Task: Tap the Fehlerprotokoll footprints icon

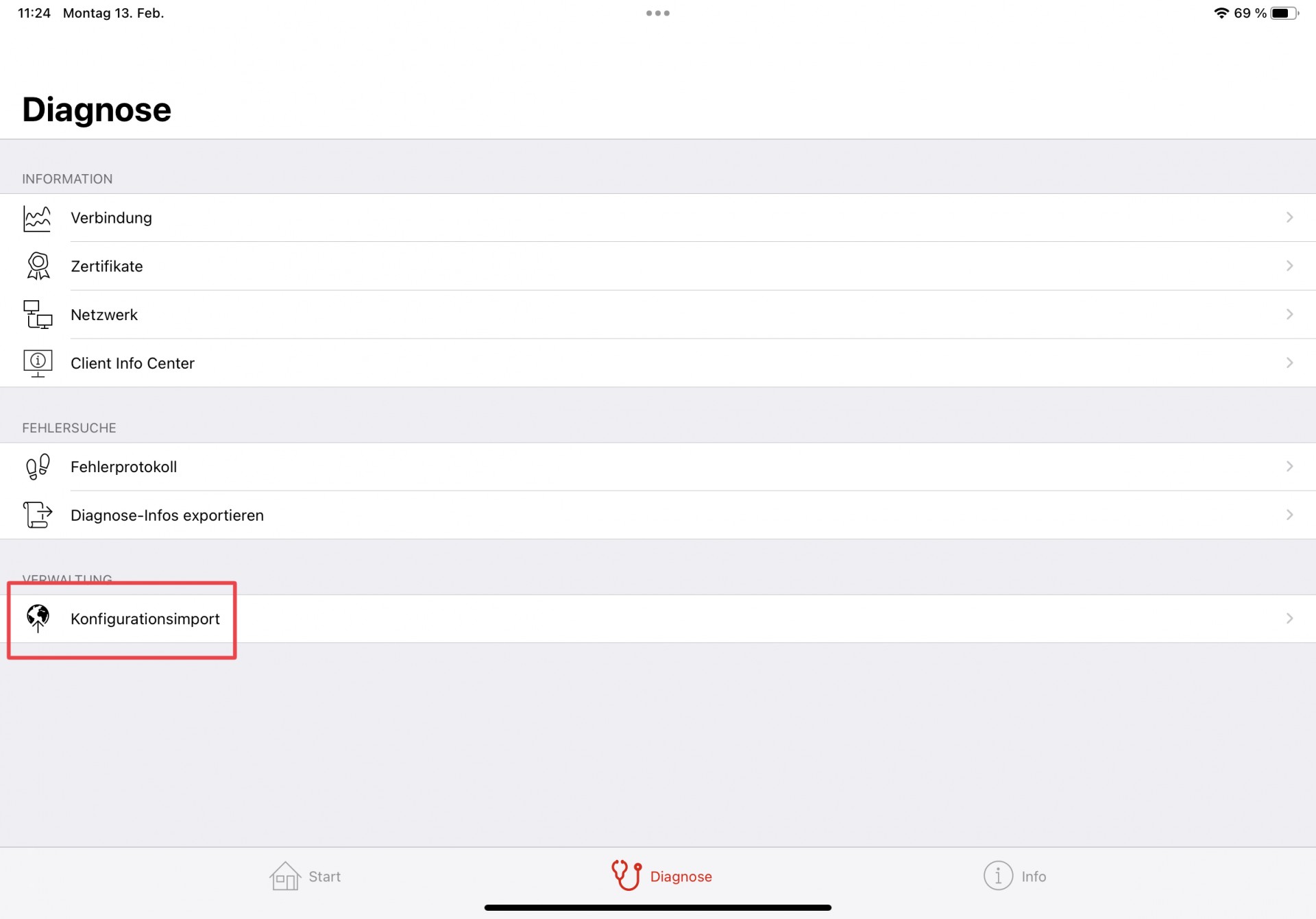Action: [38, 467]
